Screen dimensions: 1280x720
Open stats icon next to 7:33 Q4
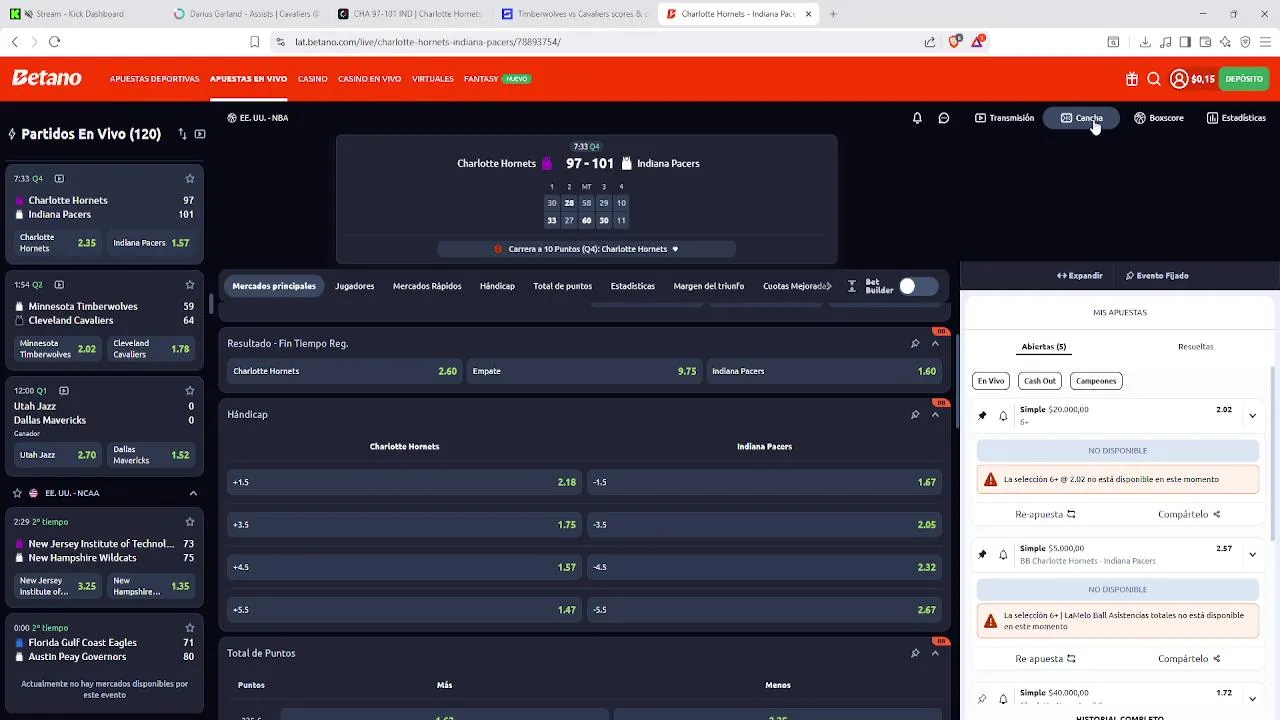point(59,179)
